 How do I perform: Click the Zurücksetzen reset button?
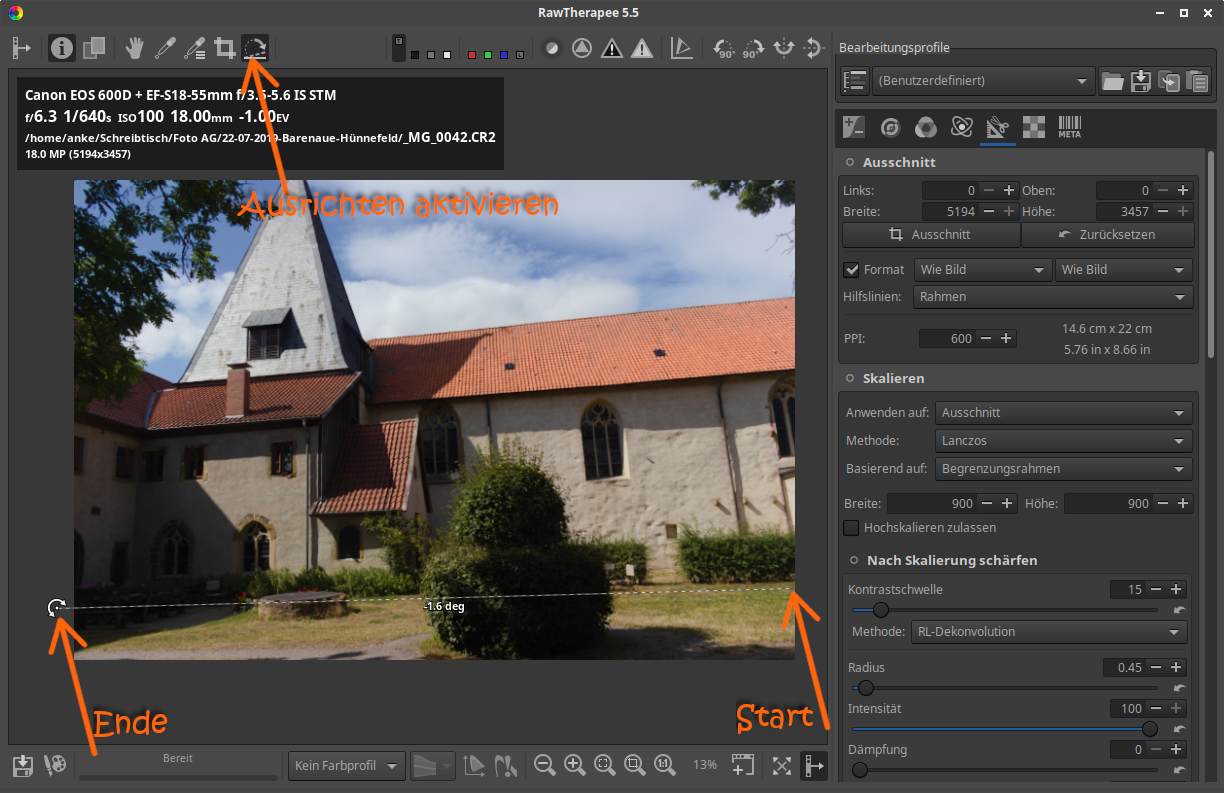[1108, 235]
